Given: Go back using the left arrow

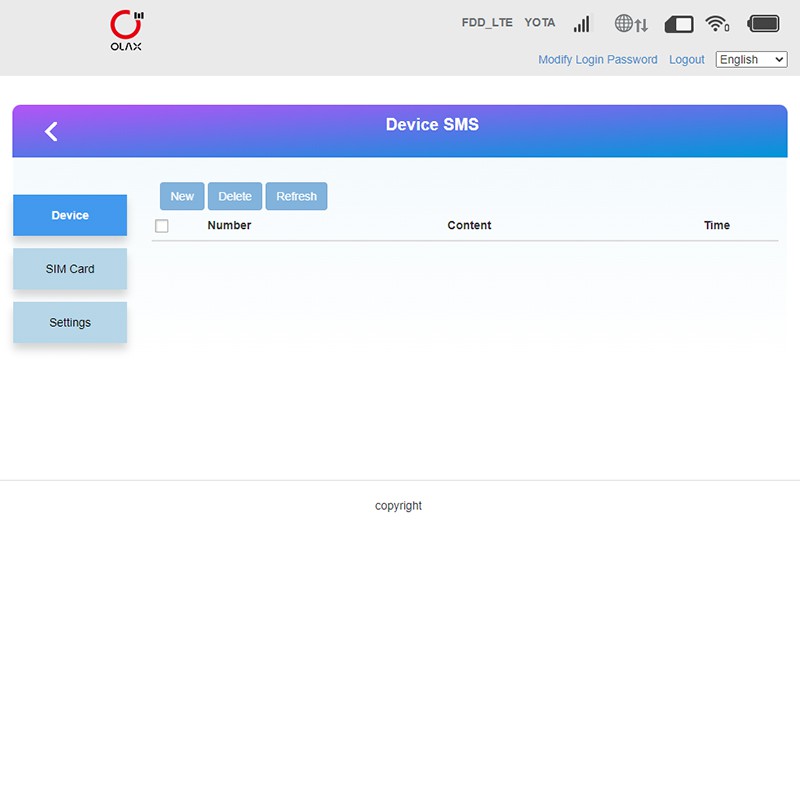Looking at the screenshot, I should point(51,131).
